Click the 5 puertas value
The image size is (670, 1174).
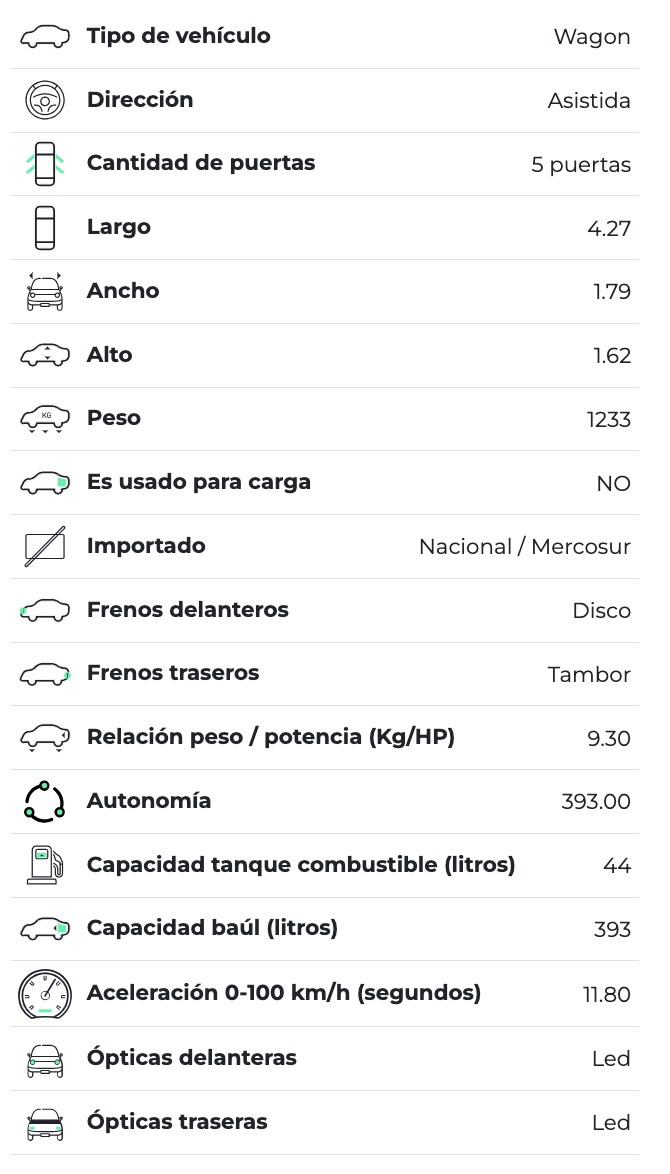click(x=580, y=165)
